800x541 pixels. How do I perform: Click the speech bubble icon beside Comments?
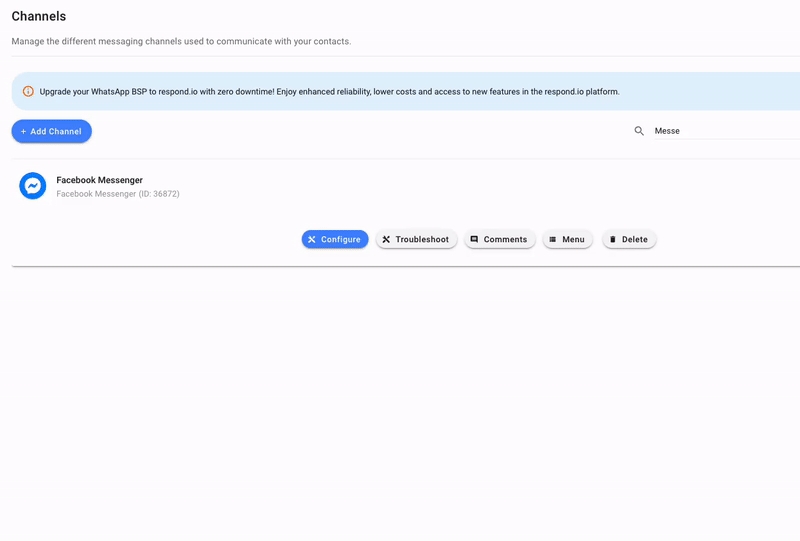[474, 240]
